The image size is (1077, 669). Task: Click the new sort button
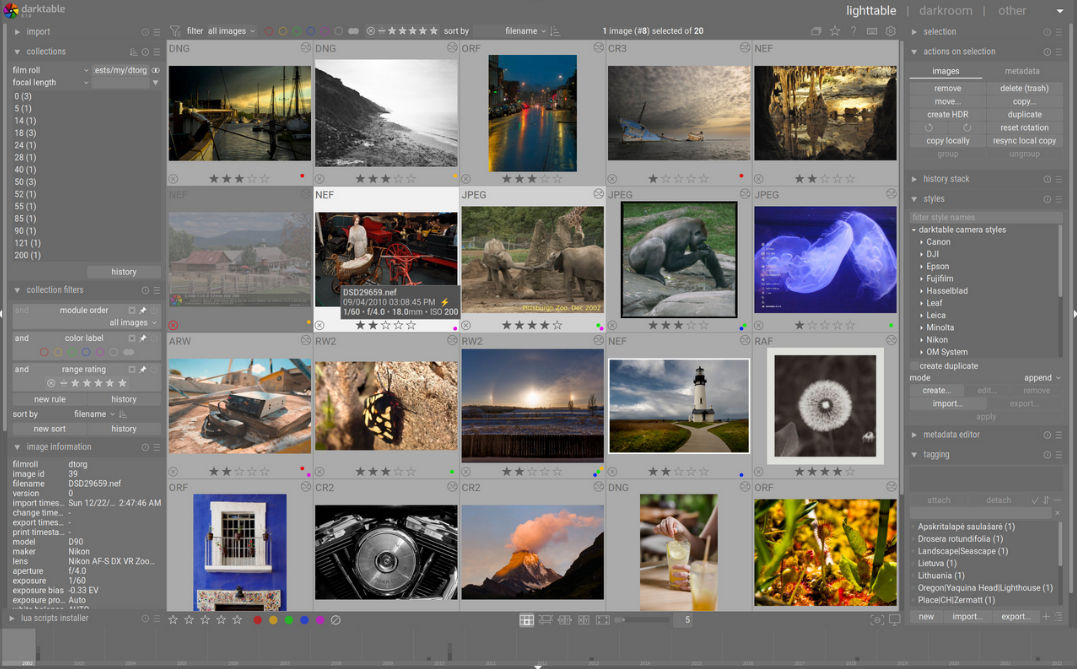tap(50, 429)
